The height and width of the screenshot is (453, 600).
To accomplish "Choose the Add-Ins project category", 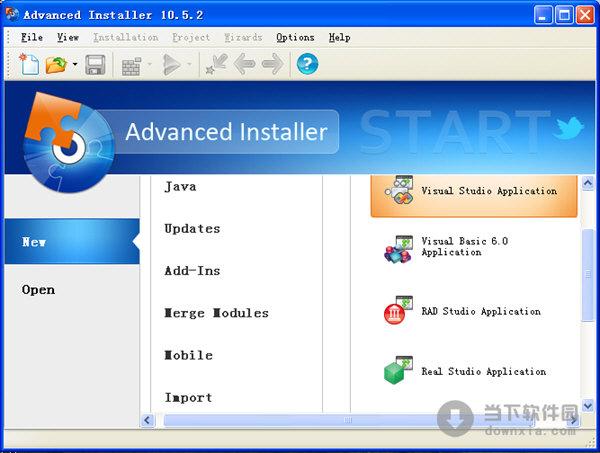I will tap(192, 271).
